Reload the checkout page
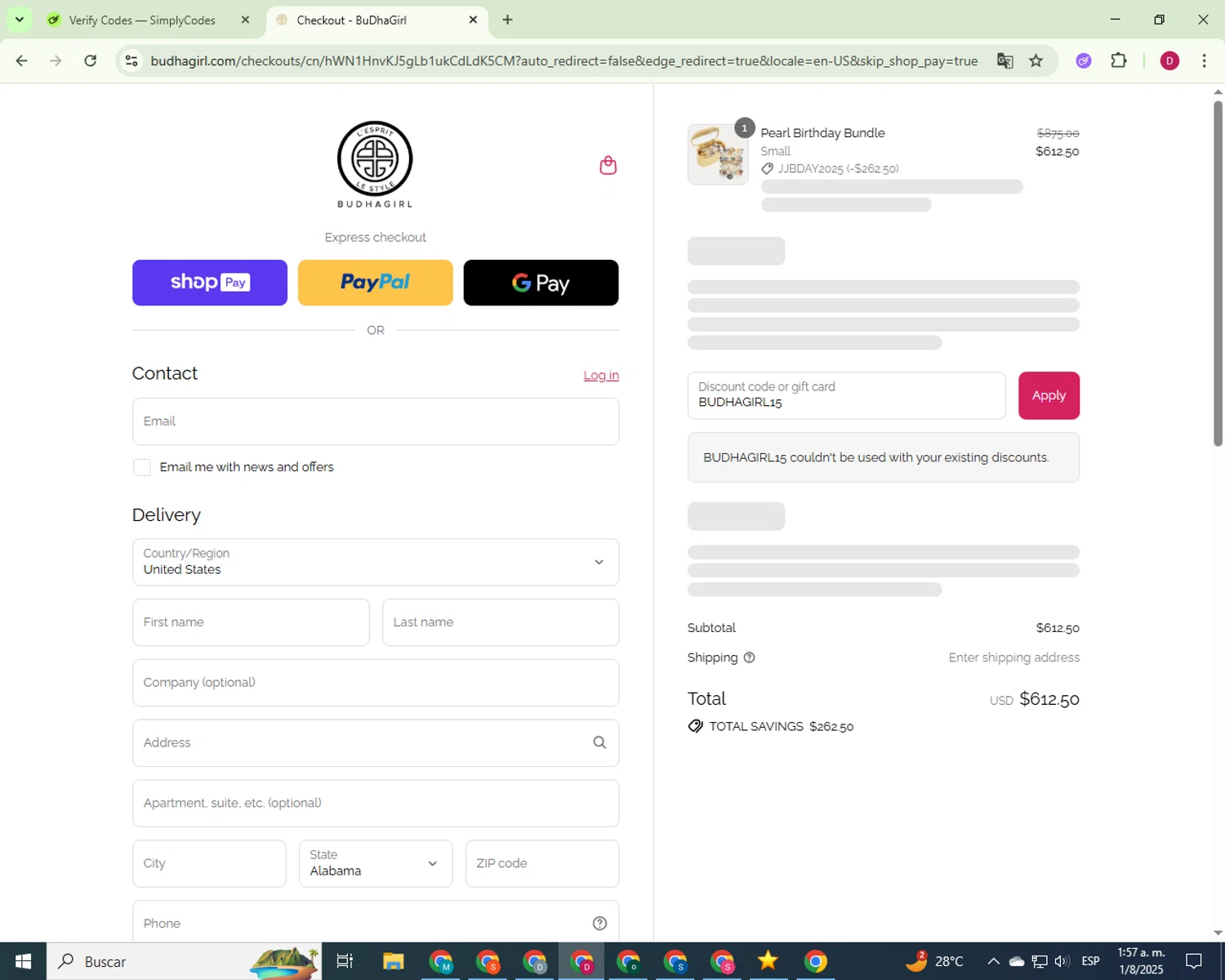Screen dimensions: 1225x980 (91, 60)
